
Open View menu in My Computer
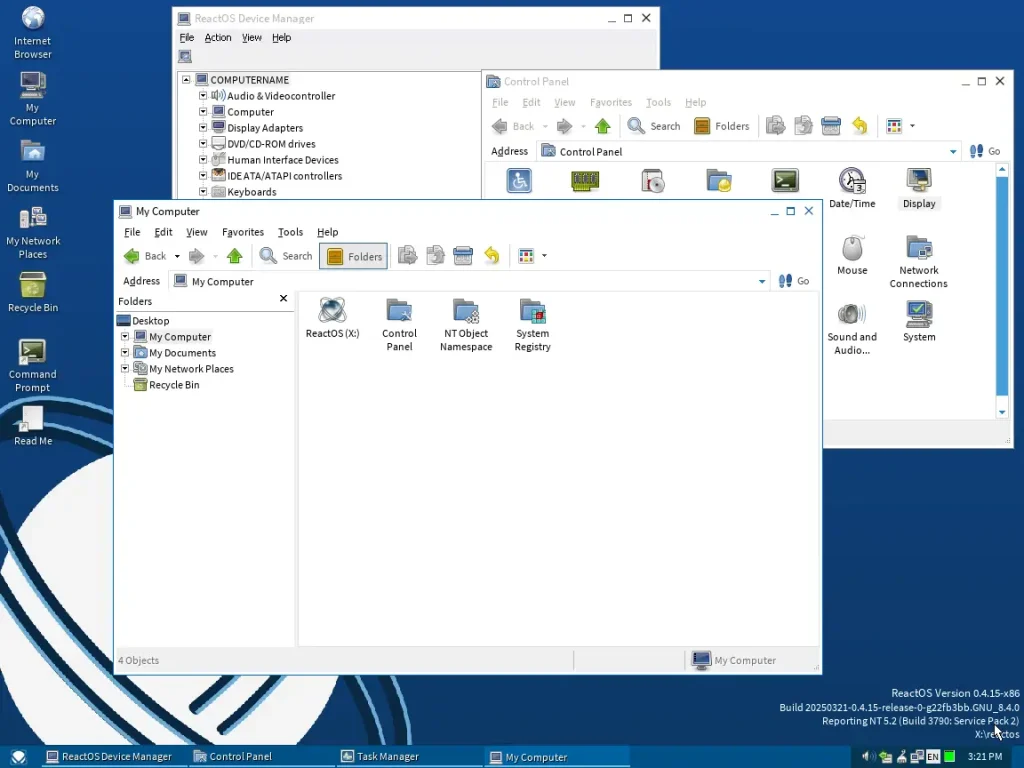click(197, 232)
